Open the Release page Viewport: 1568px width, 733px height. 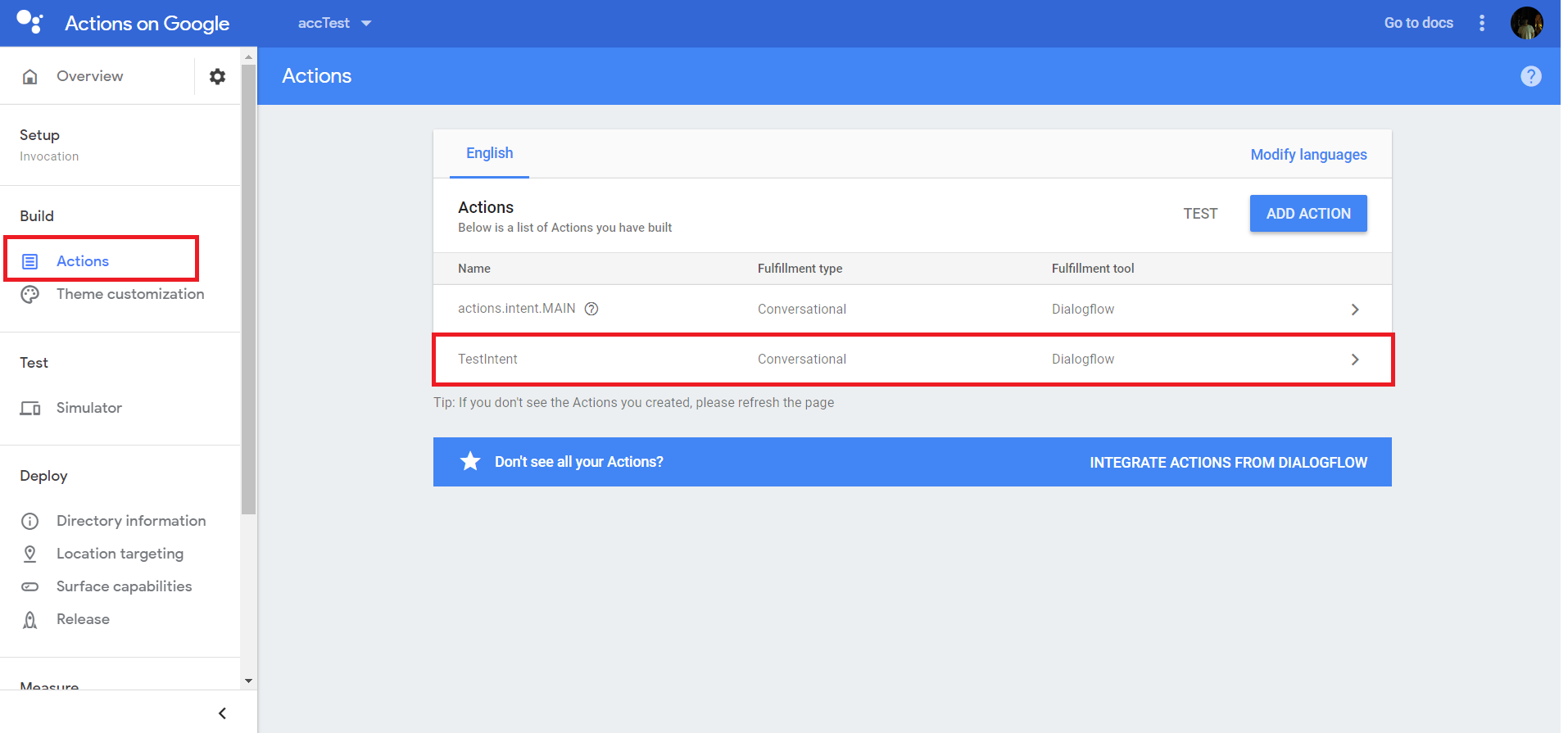pos(83,619)
